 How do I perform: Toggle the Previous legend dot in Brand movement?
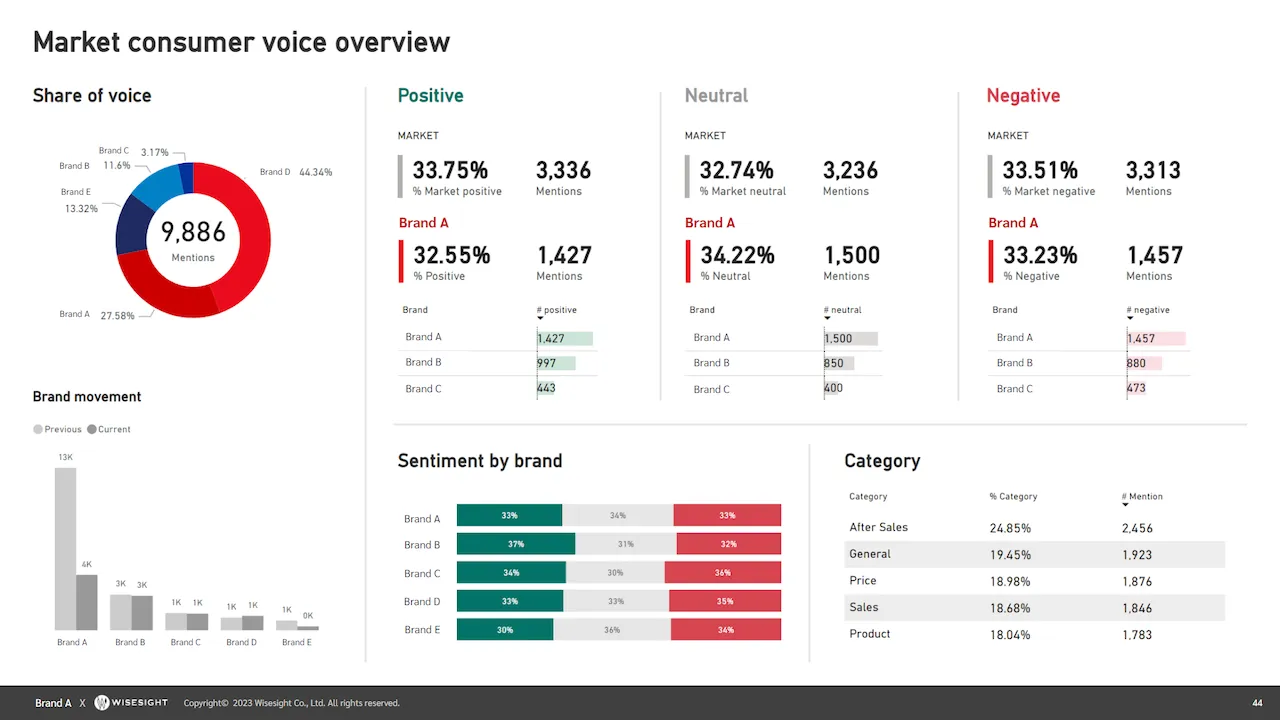pos(38,429)
